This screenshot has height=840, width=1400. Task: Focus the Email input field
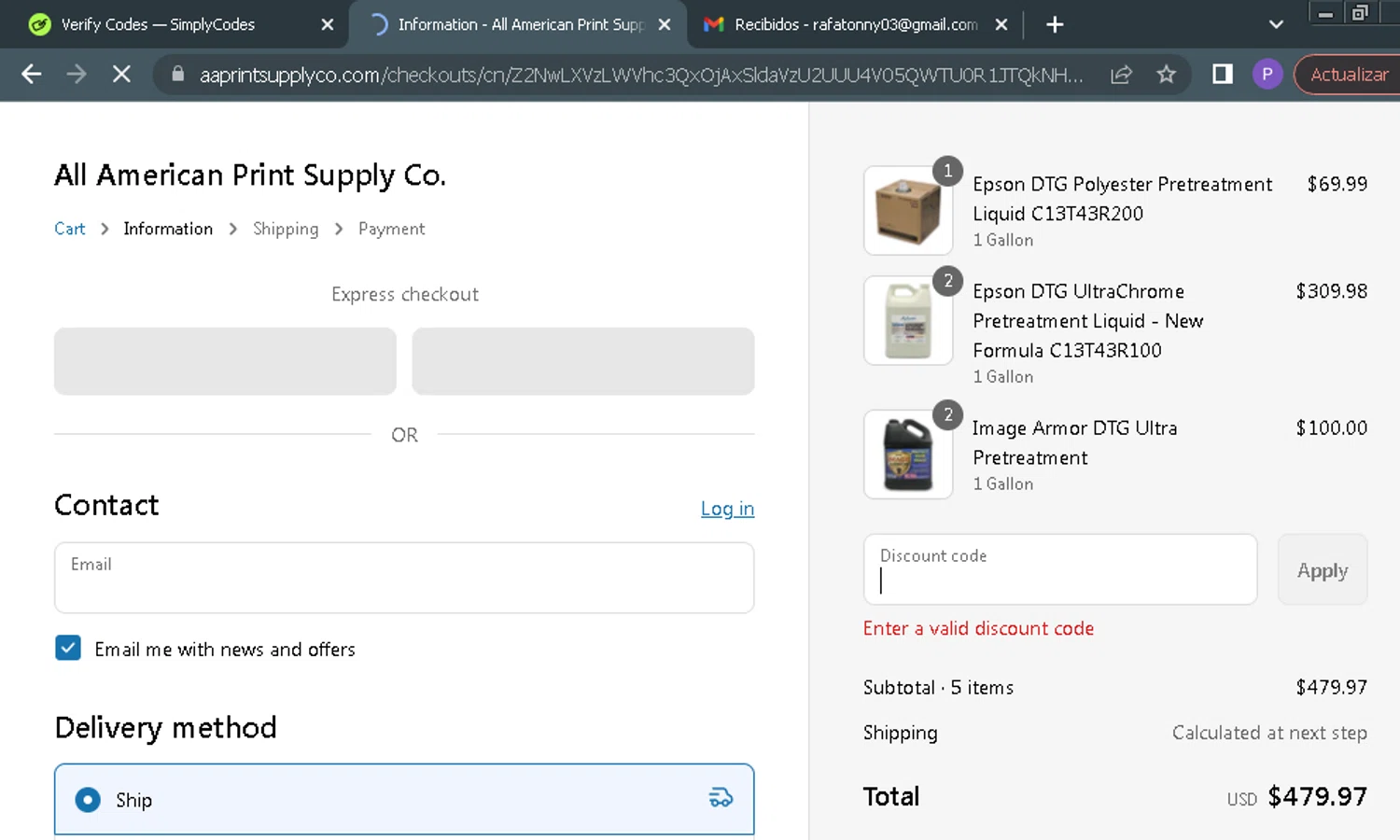pyautogui.click(x=404, y=578)
